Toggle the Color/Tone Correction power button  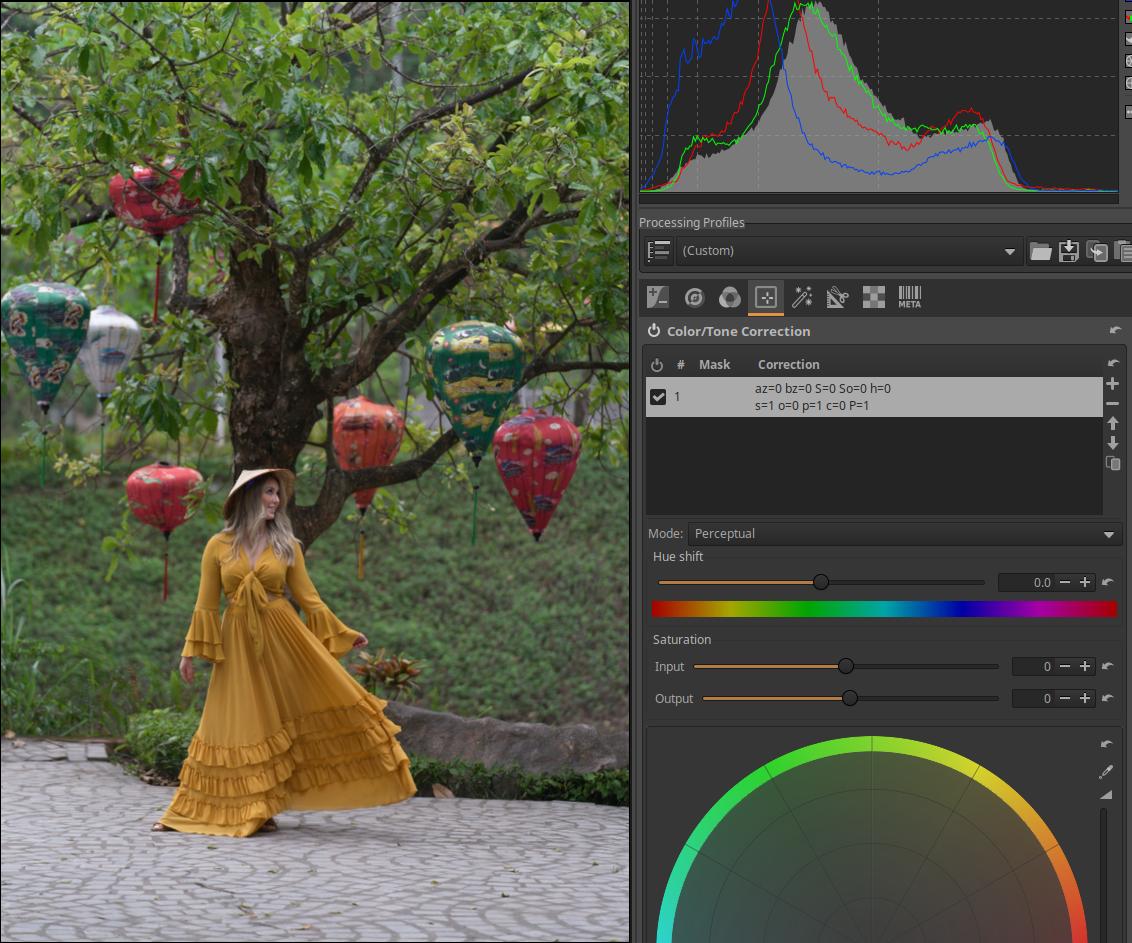tap(654, 331)
